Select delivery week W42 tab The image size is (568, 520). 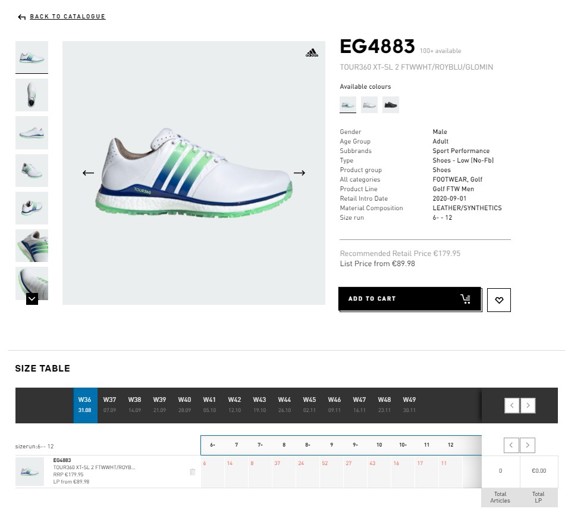coord(234,405)
